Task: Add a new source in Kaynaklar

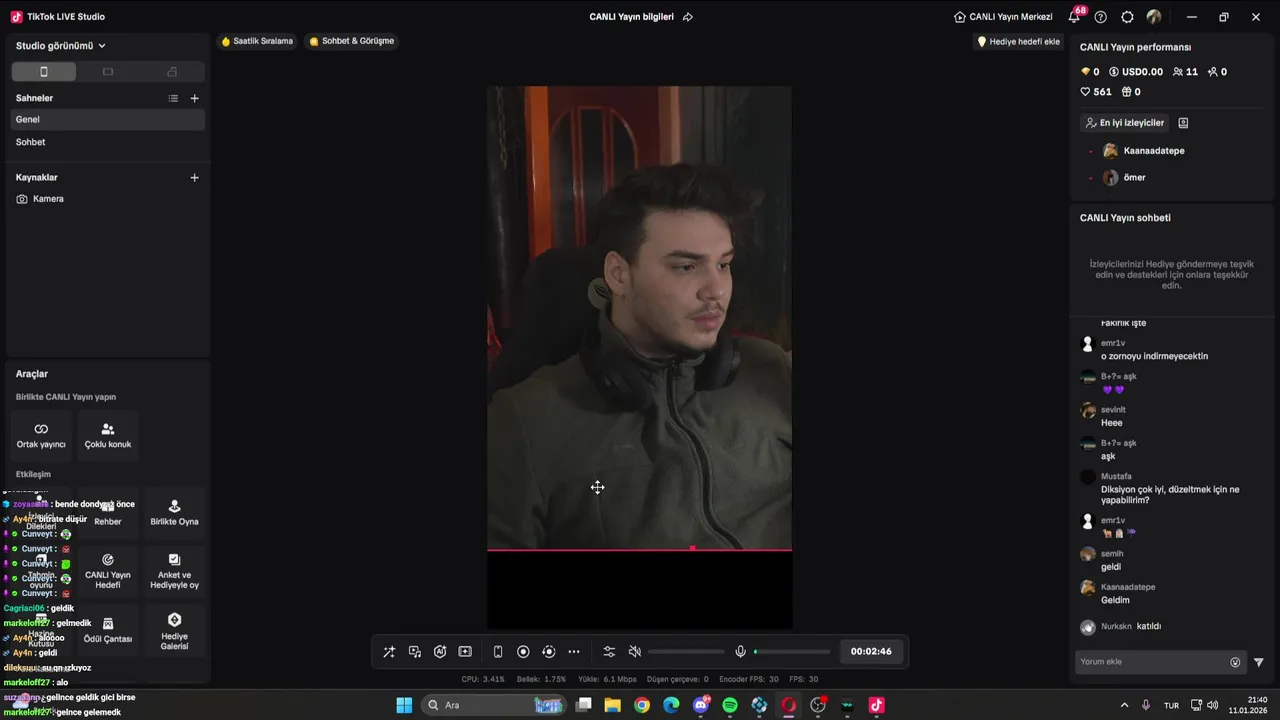Action: point(195,178)
